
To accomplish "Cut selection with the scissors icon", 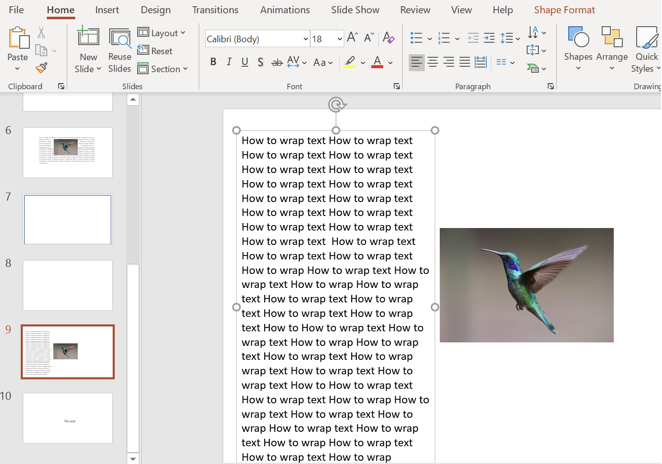I will [x=41, y=33].
